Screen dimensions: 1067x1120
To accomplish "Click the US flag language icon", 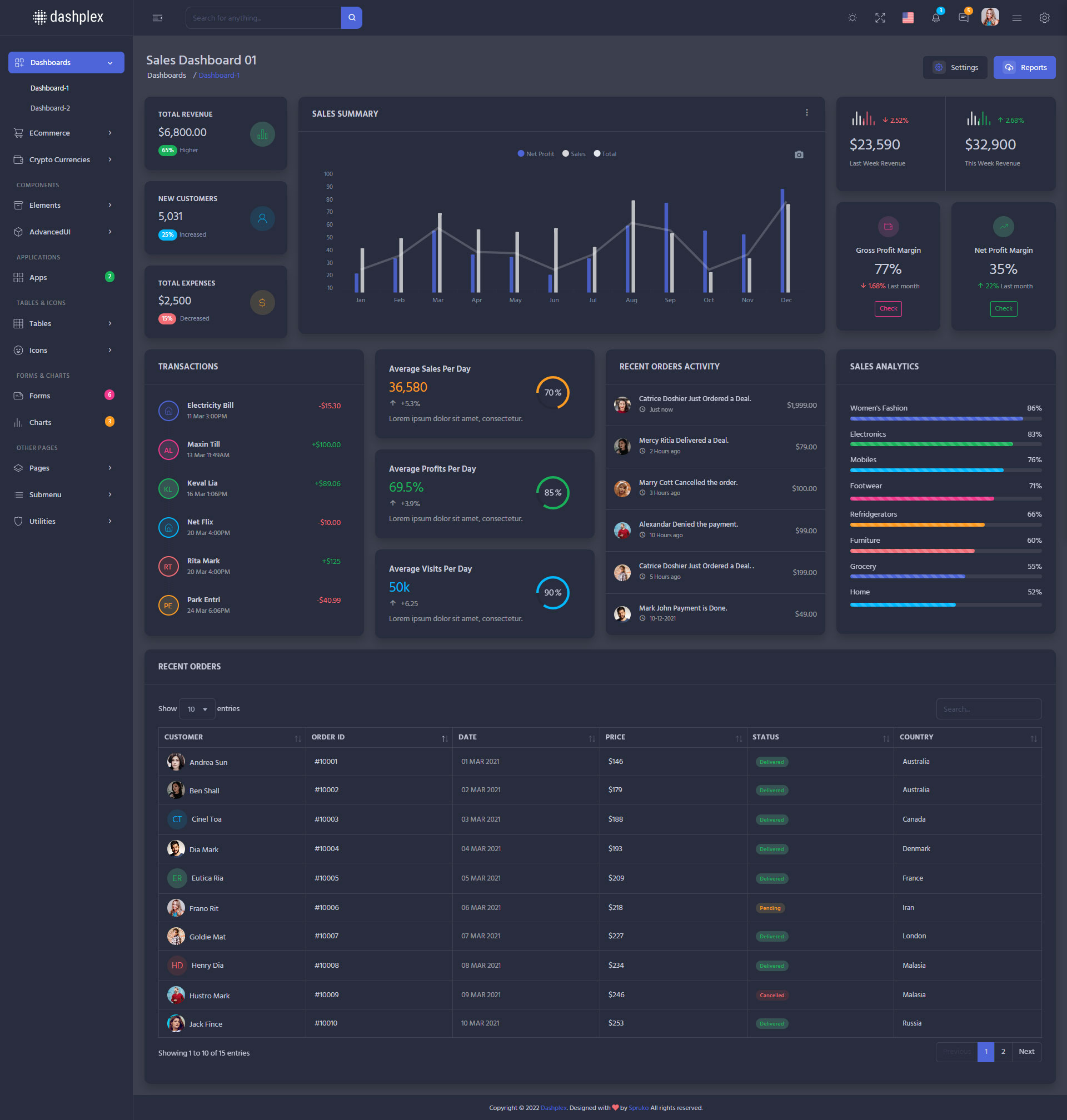I will click(x=908, y=18).
